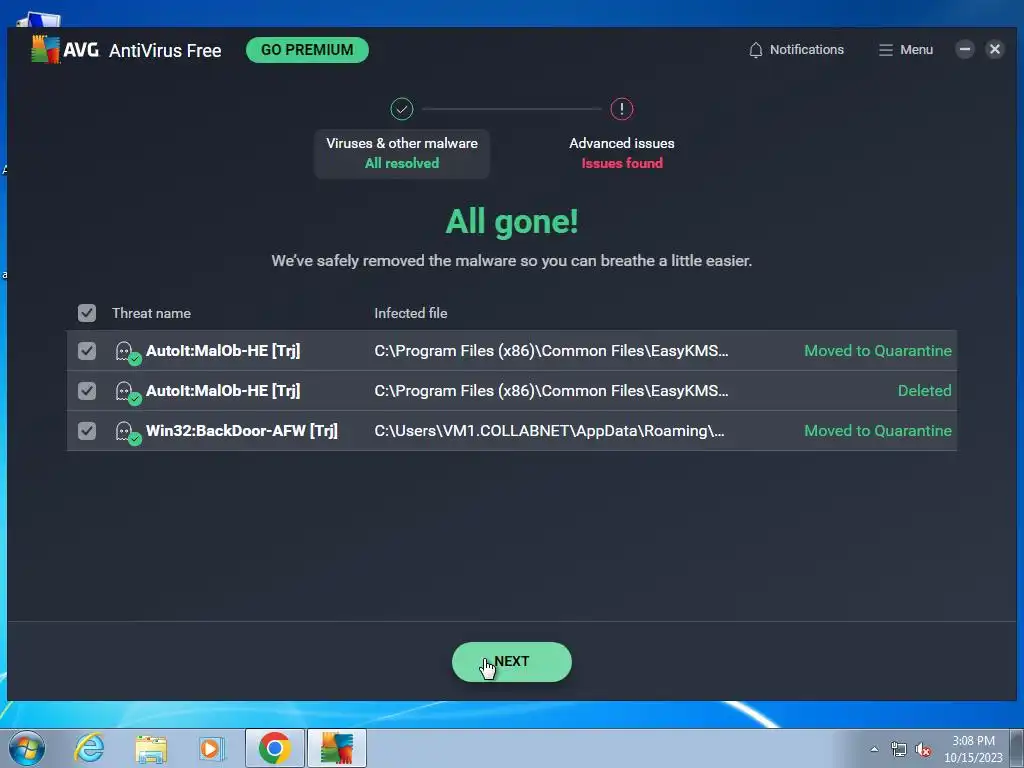
Task: Click ghost icon of Deleted AutoIt row
Action: point(127,392)
